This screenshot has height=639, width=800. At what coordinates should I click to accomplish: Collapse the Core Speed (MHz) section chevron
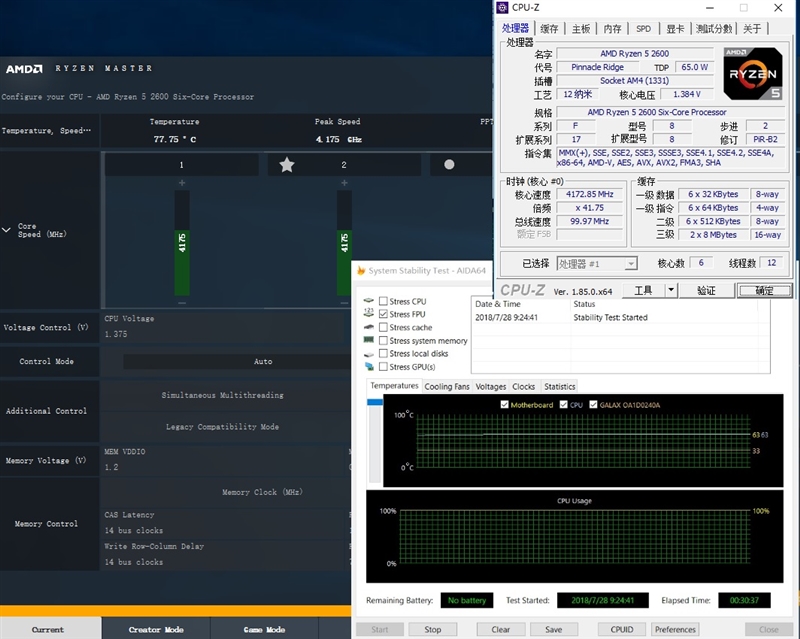tap(6, 230)
